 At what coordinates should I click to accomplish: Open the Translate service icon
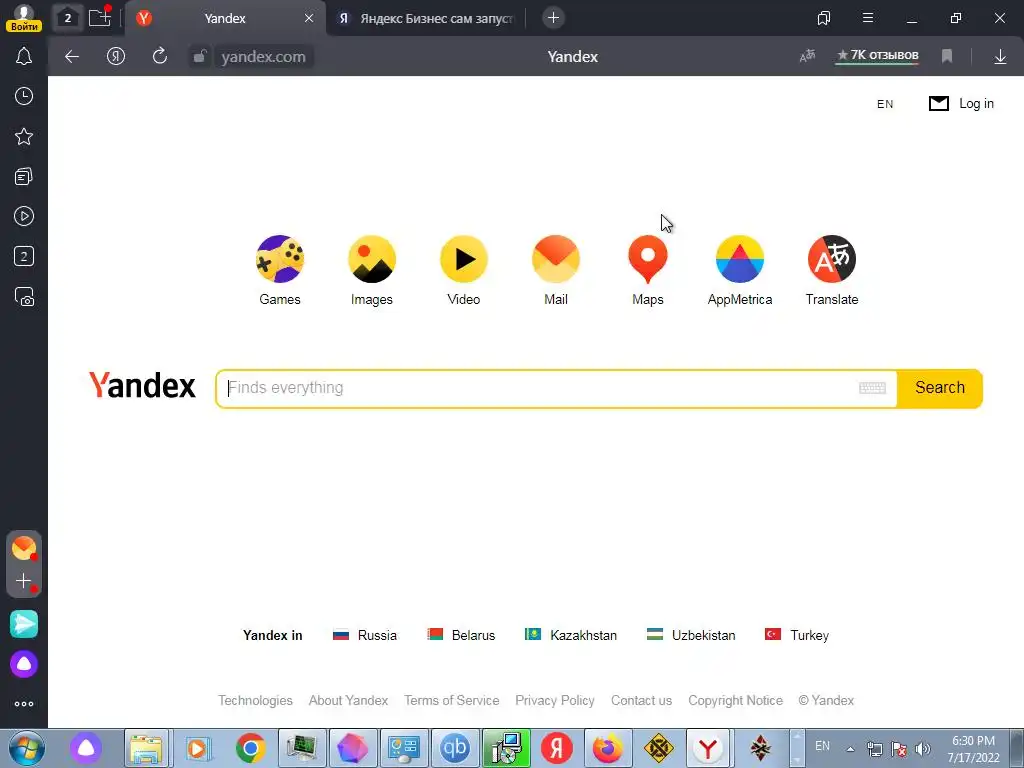832,259
